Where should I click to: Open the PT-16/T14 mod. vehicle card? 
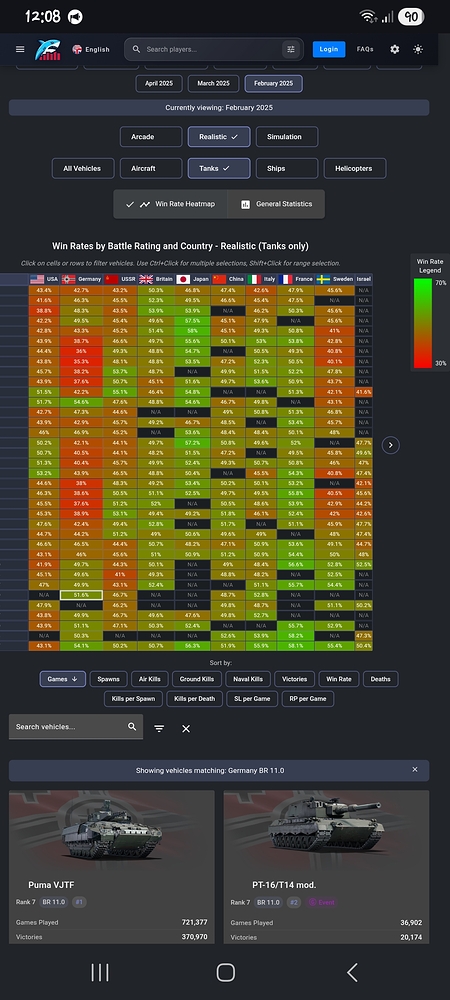(x=326, y=867)
